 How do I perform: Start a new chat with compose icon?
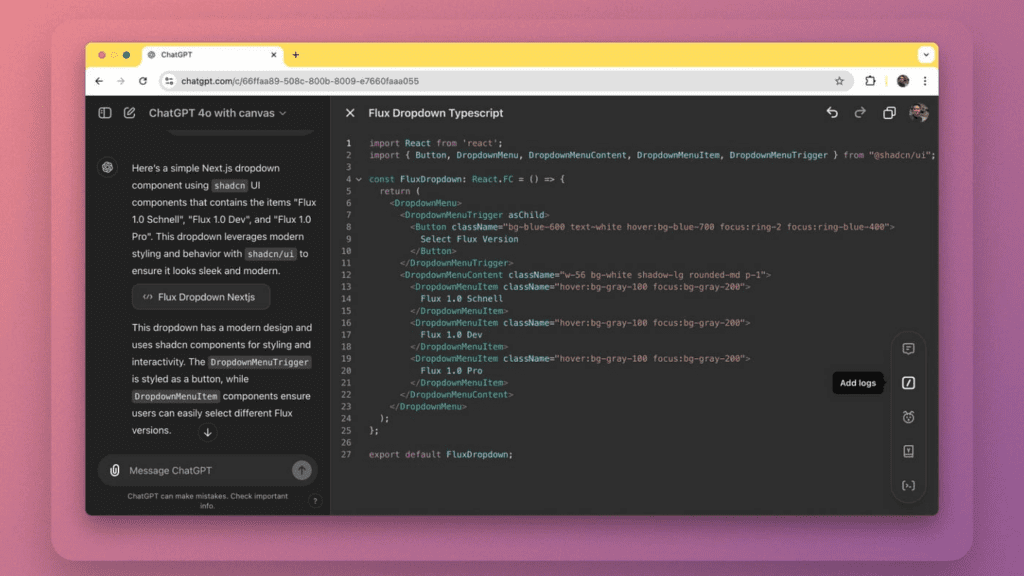click(x=129, y=113)
